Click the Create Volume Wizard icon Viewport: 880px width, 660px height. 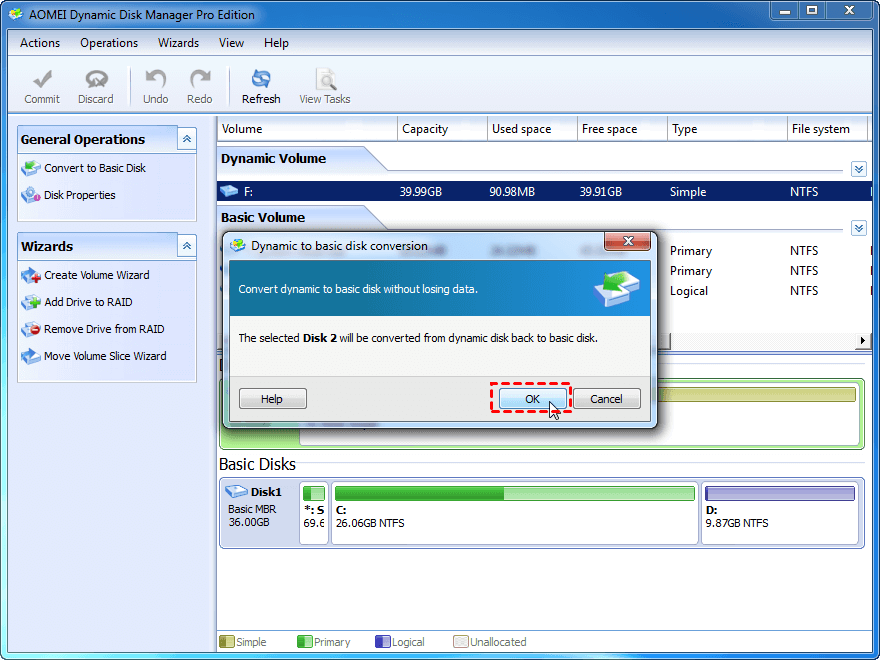point(31,275)
